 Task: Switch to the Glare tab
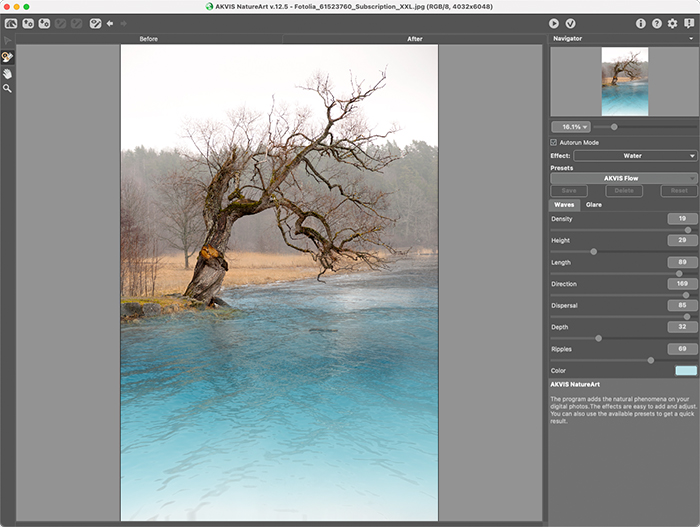coord(594,204)
